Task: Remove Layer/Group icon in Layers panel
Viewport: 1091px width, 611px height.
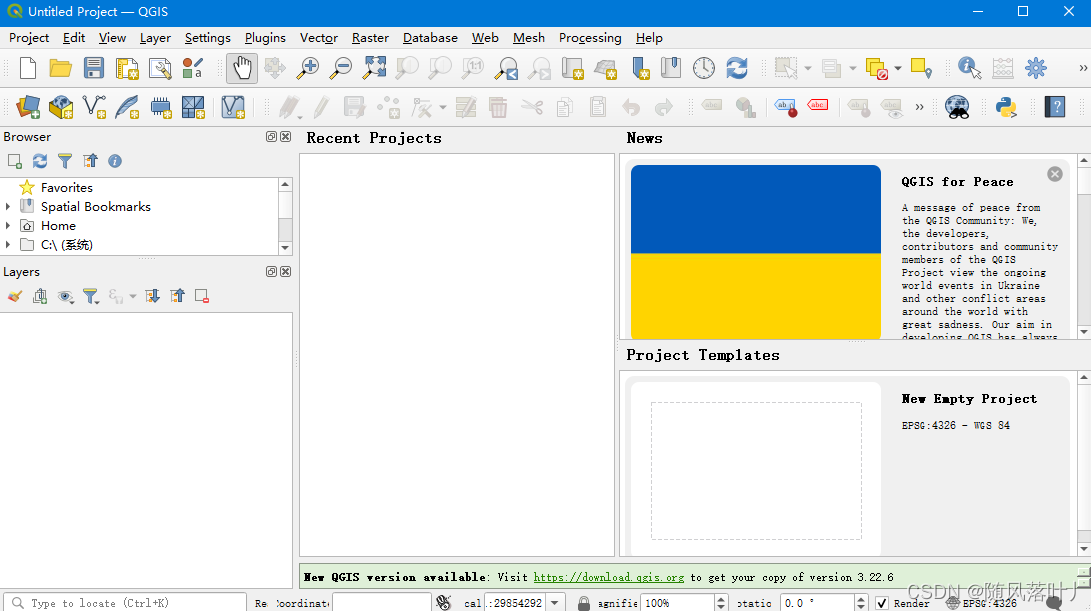Action: pos(202,296)
